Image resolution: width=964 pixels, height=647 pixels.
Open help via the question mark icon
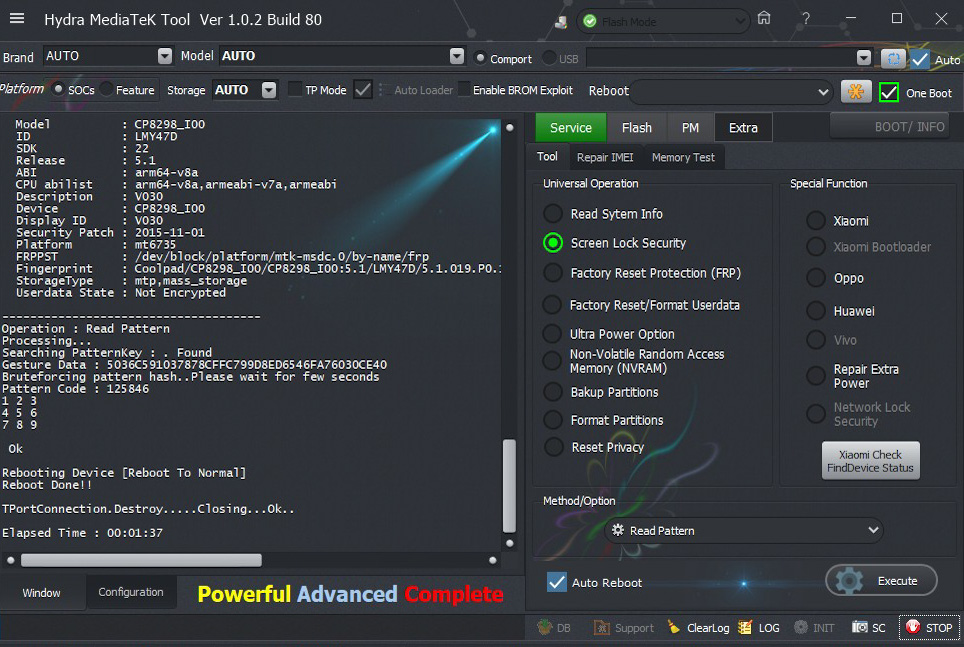805,18
